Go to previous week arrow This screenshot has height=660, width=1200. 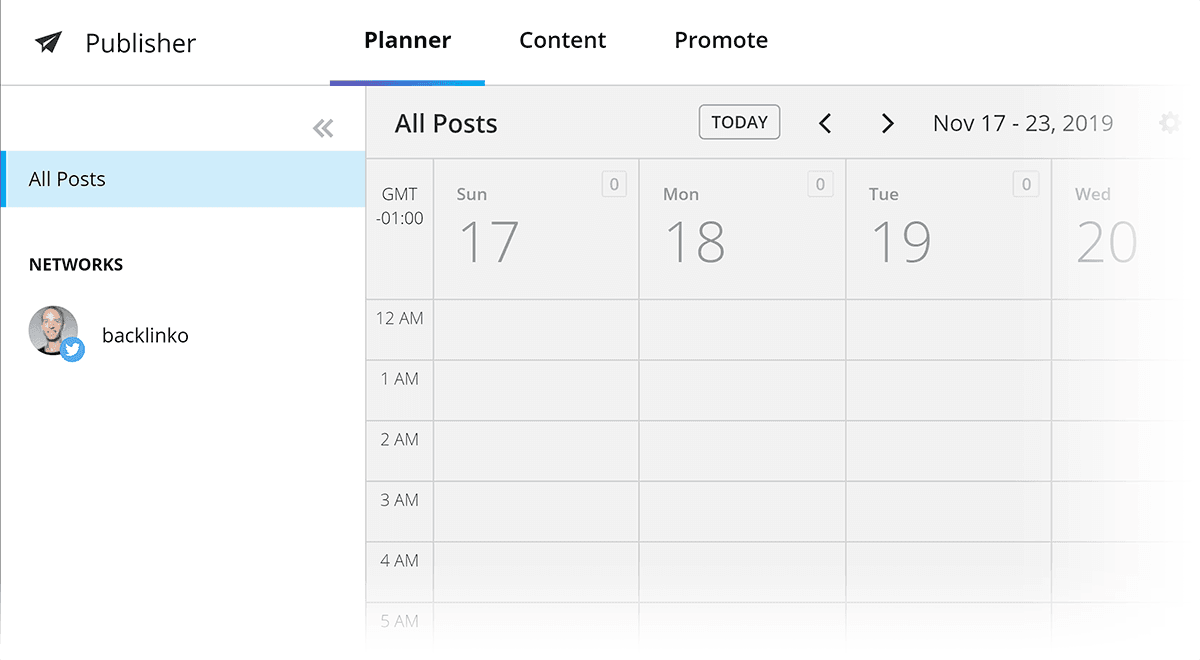pos(825,123)
